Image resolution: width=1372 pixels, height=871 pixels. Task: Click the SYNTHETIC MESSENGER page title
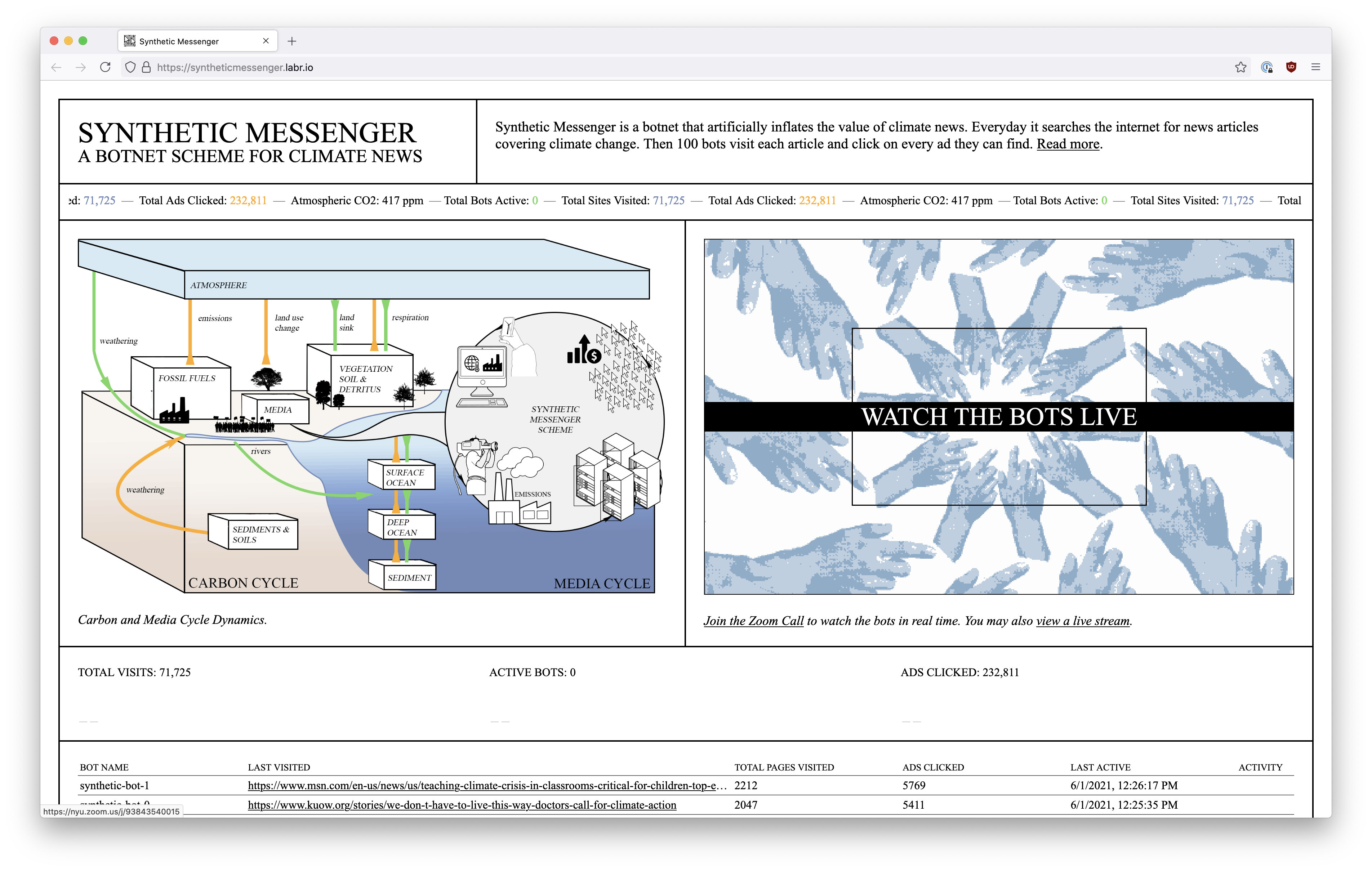pos(247,133)
